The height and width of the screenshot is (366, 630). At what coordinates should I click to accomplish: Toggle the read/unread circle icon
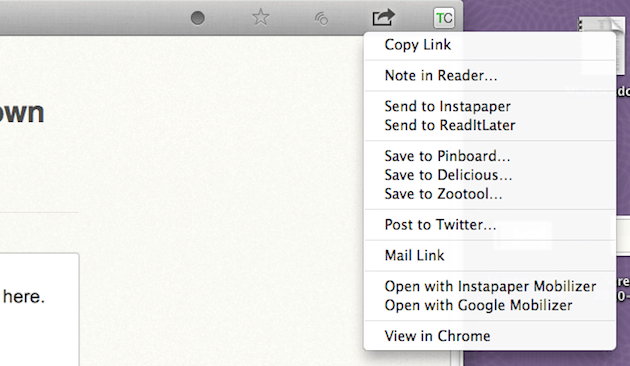click(x=197, y=18)
